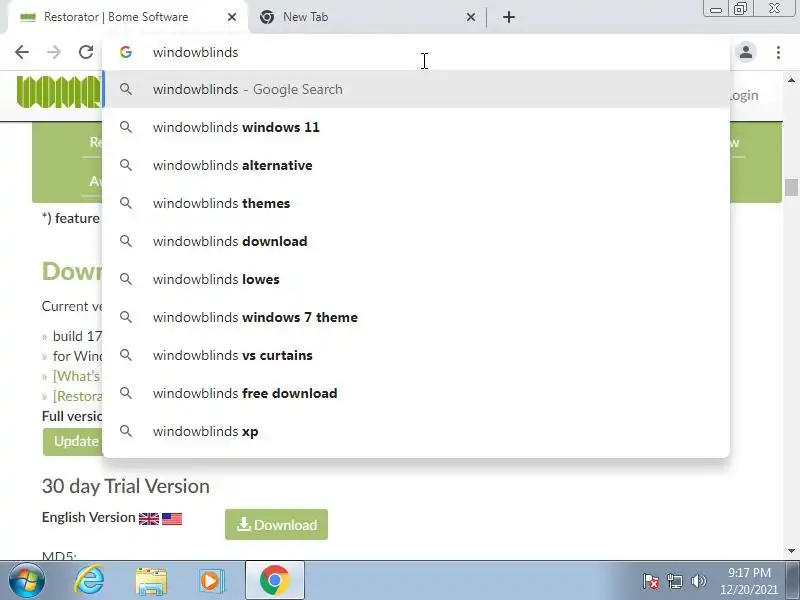Screen dimensions: 800x600
Task: Choose 'windowblinds vs curtains' suggestion
Action: pos(416,355)
